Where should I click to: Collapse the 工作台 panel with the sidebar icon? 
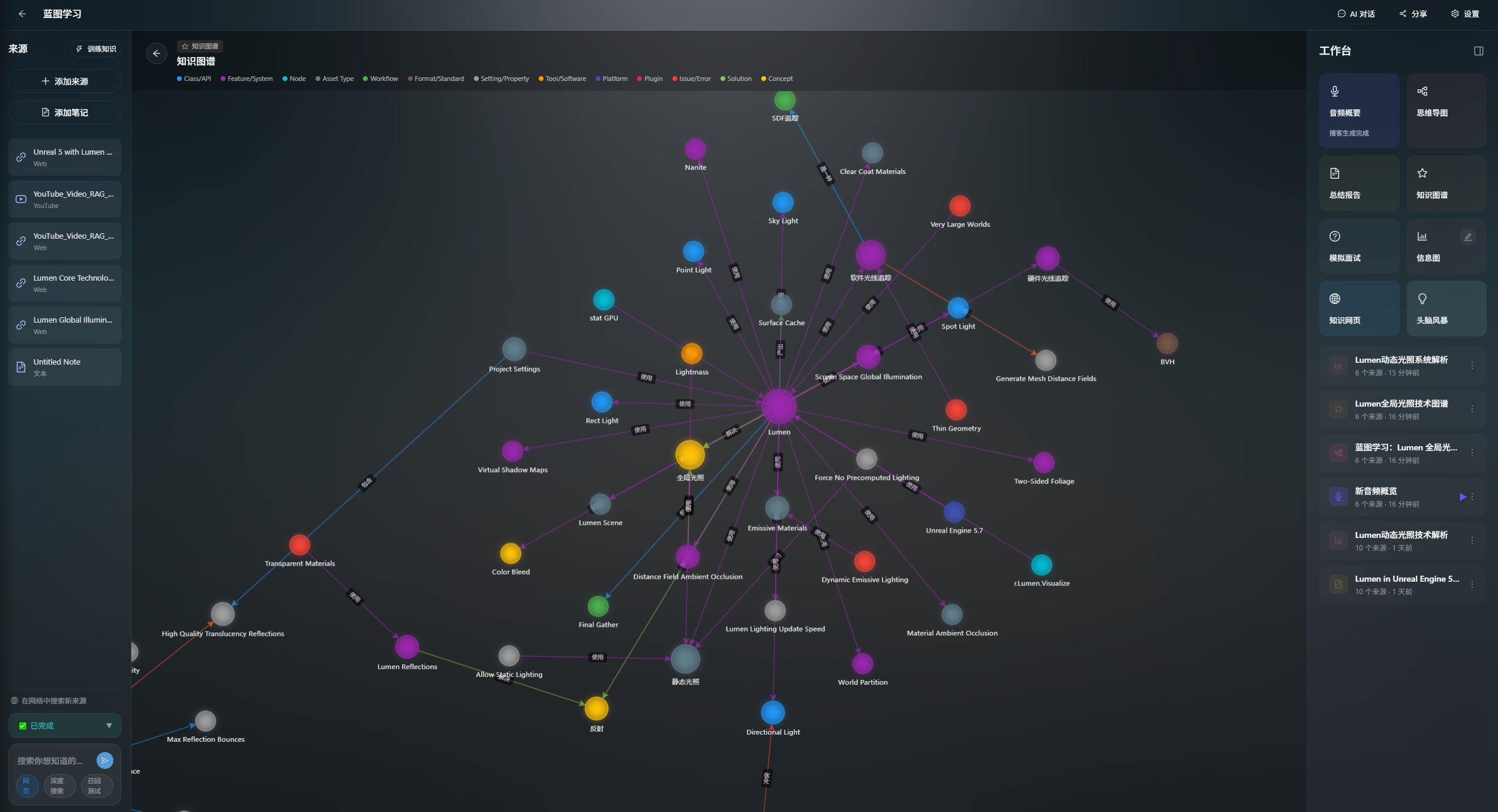(x=1478, y=51)
